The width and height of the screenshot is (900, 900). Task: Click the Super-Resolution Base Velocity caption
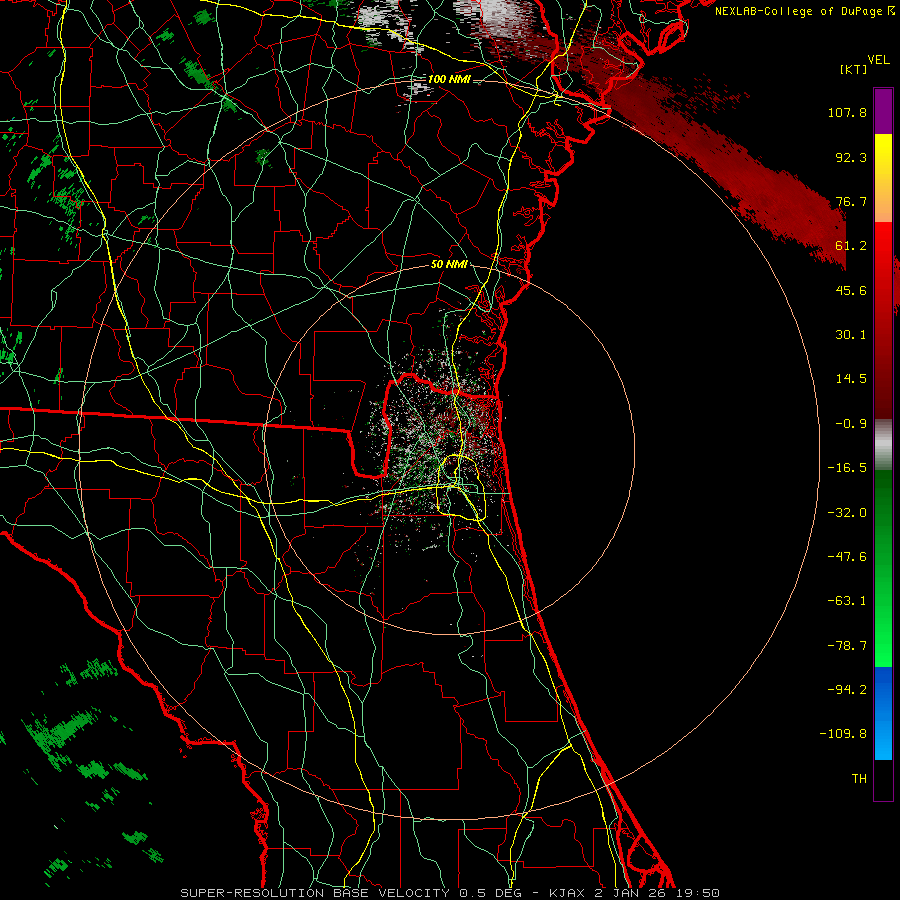point(449,893)
